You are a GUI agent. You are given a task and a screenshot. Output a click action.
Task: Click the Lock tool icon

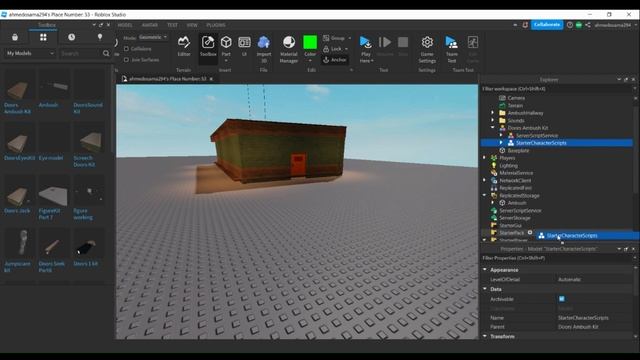pos(326,49)
